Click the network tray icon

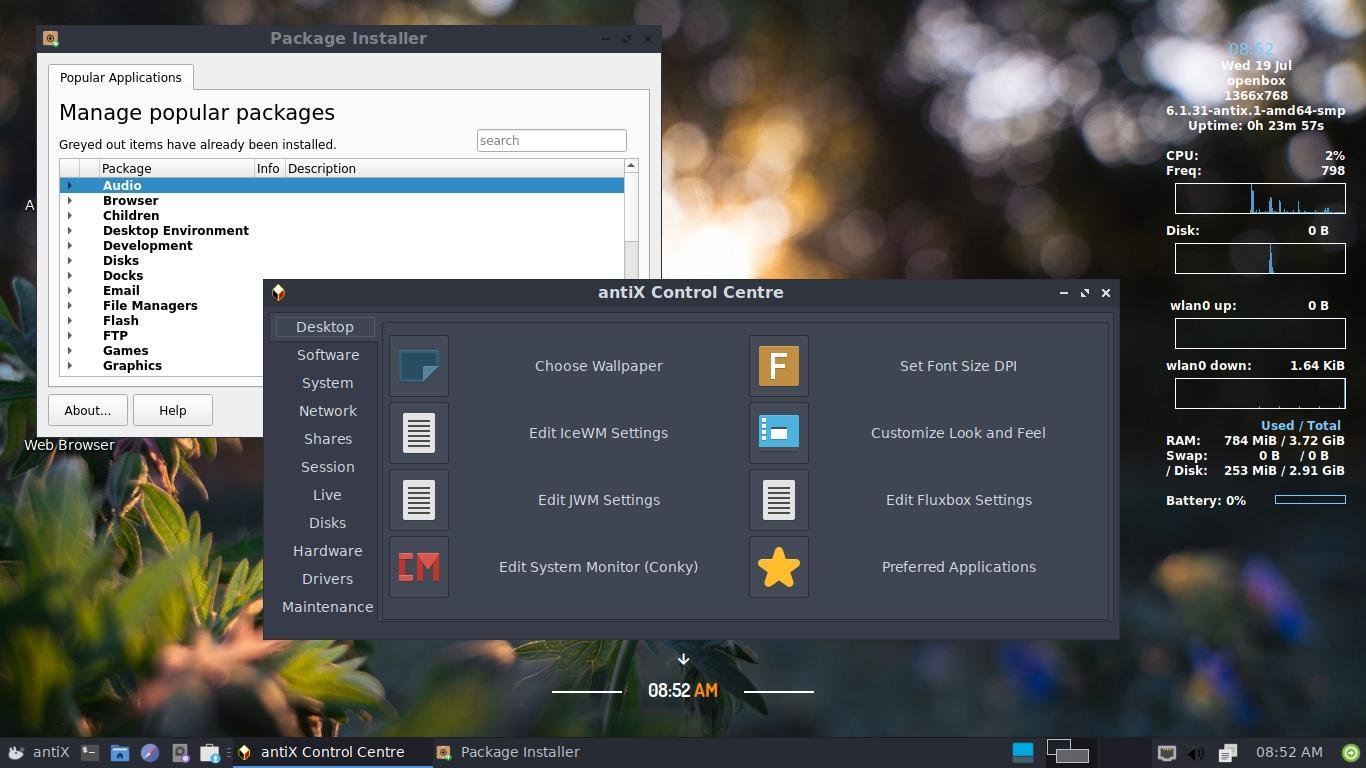point(1166,752)
